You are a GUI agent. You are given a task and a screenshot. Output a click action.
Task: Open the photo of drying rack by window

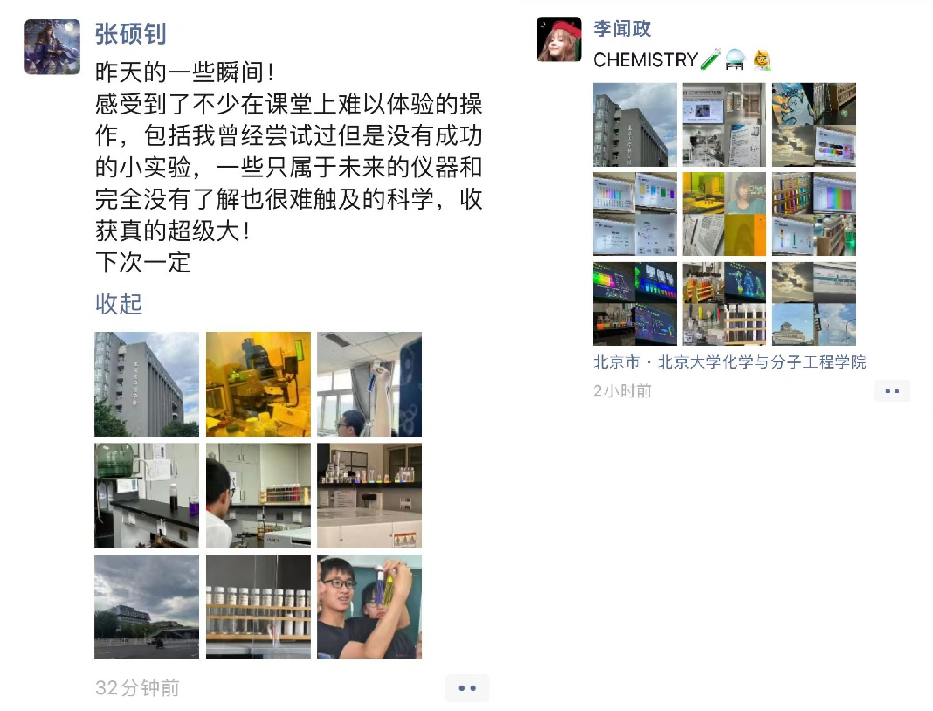370,384
